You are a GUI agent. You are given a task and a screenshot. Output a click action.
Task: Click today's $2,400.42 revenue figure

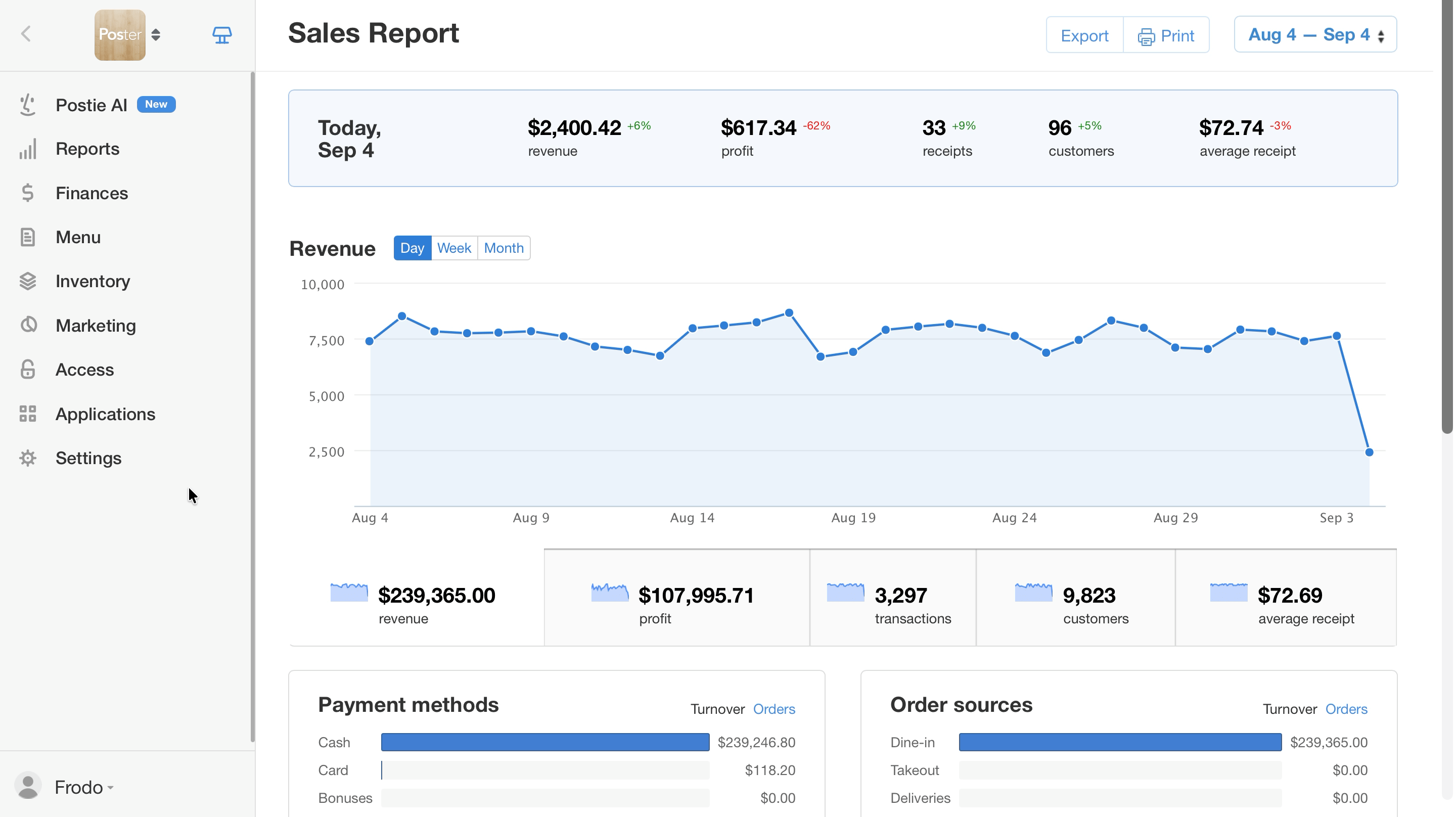tap(574, 127)
